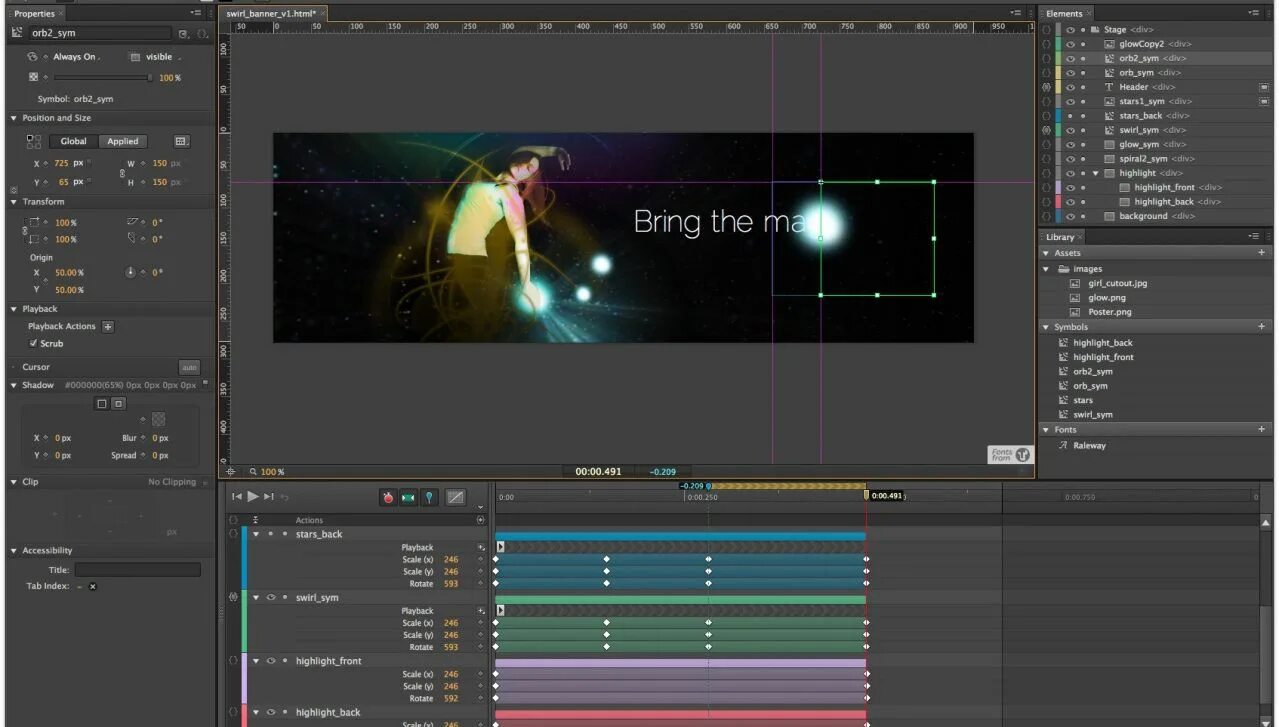Open the Always On display dropdown
Image resolution: width=1279 pixels, height=727 pixels.
coord(76,57)
